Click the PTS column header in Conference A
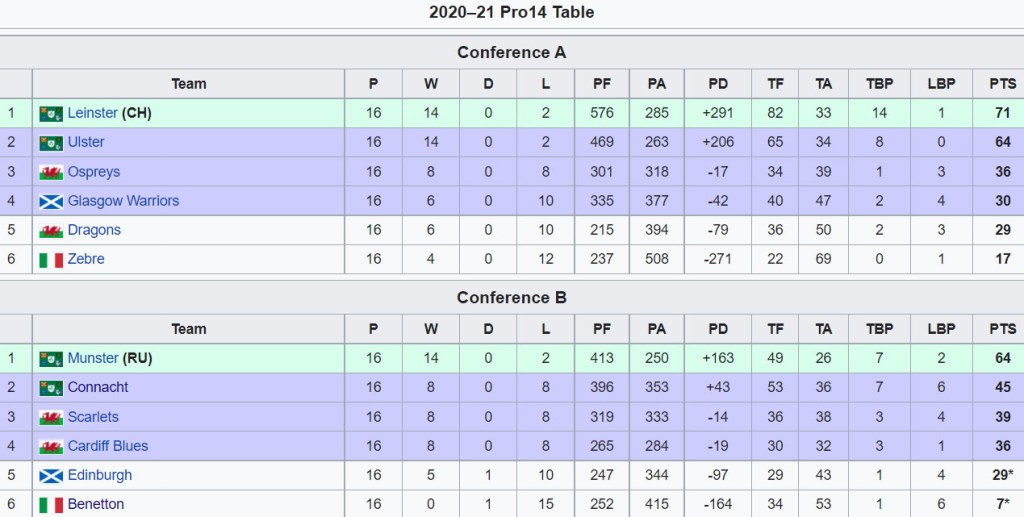 1002,84
